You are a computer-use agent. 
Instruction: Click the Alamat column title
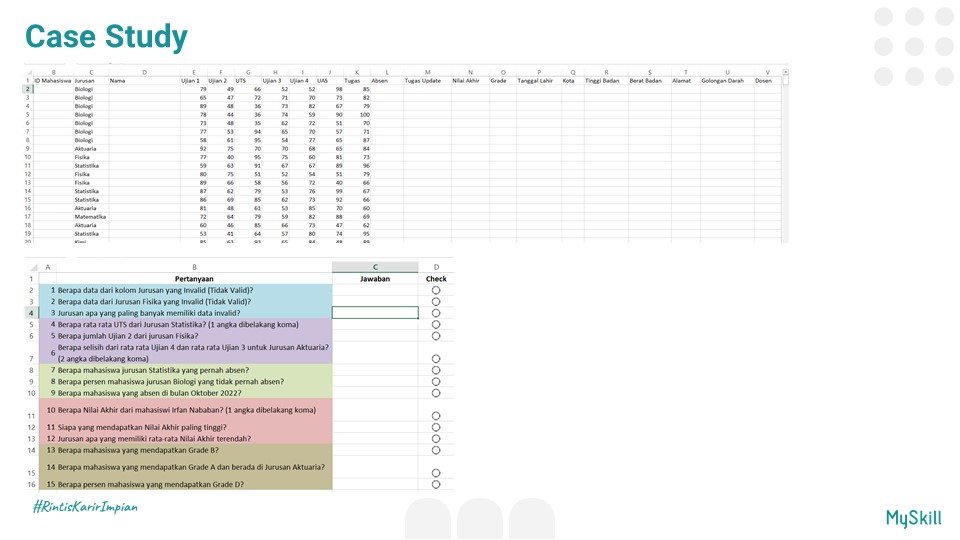pyautogui.click(x=681, y=81)
